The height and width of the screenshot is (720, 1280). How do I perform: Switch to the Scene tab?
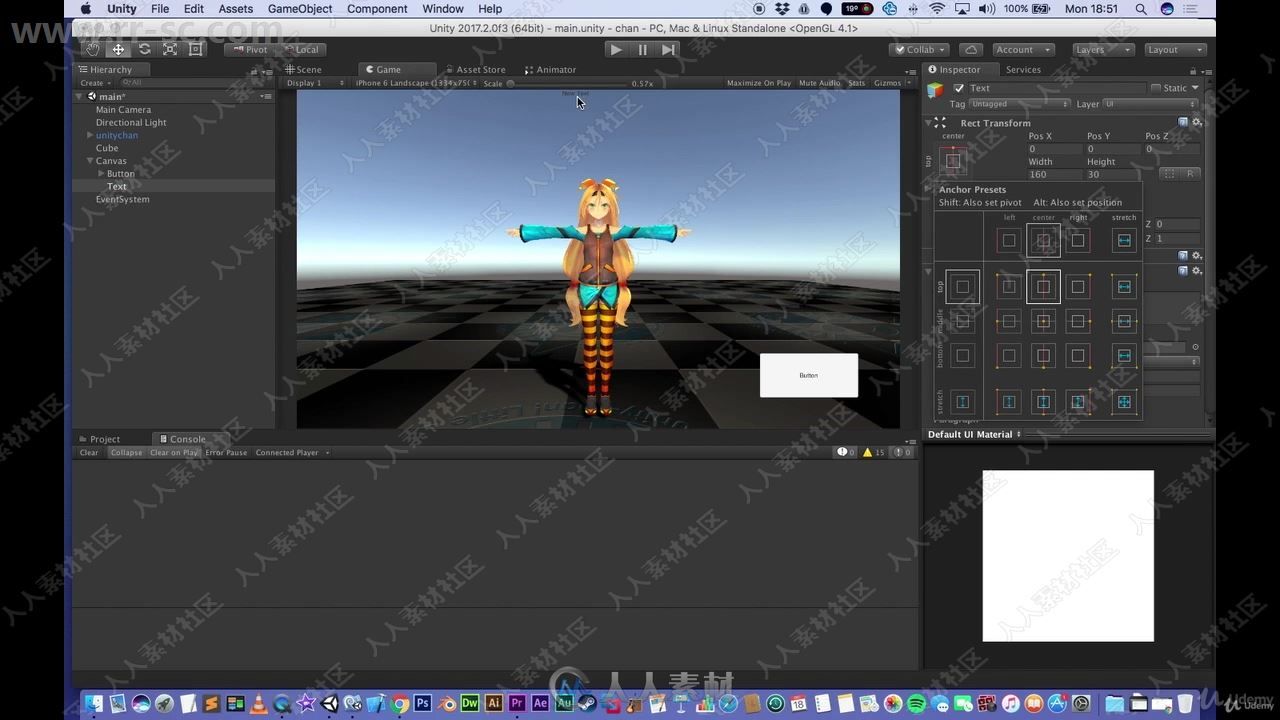tap(303, 70)
